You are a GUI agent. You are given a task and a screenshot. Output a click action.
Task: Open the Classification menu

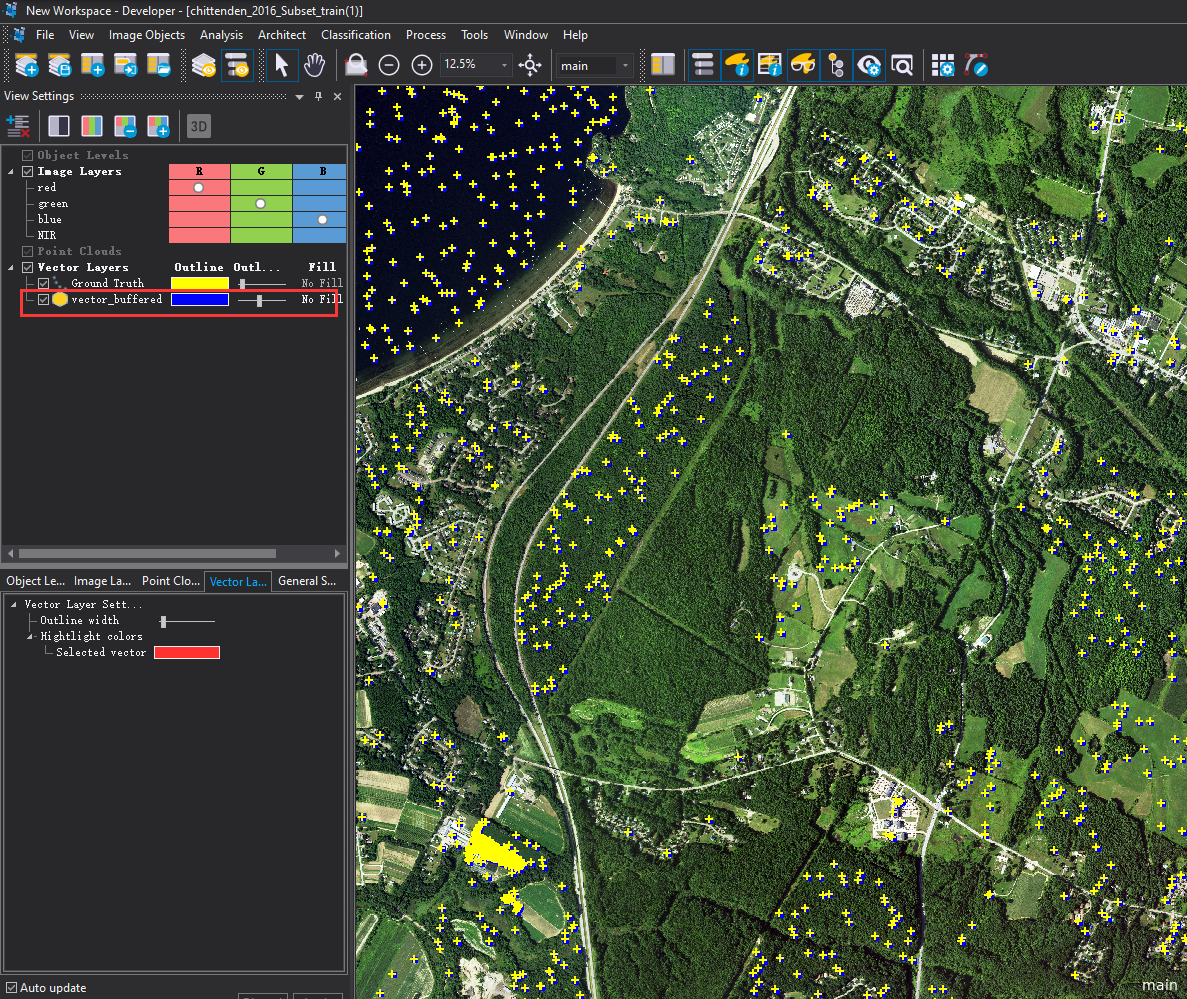(356, 35)
